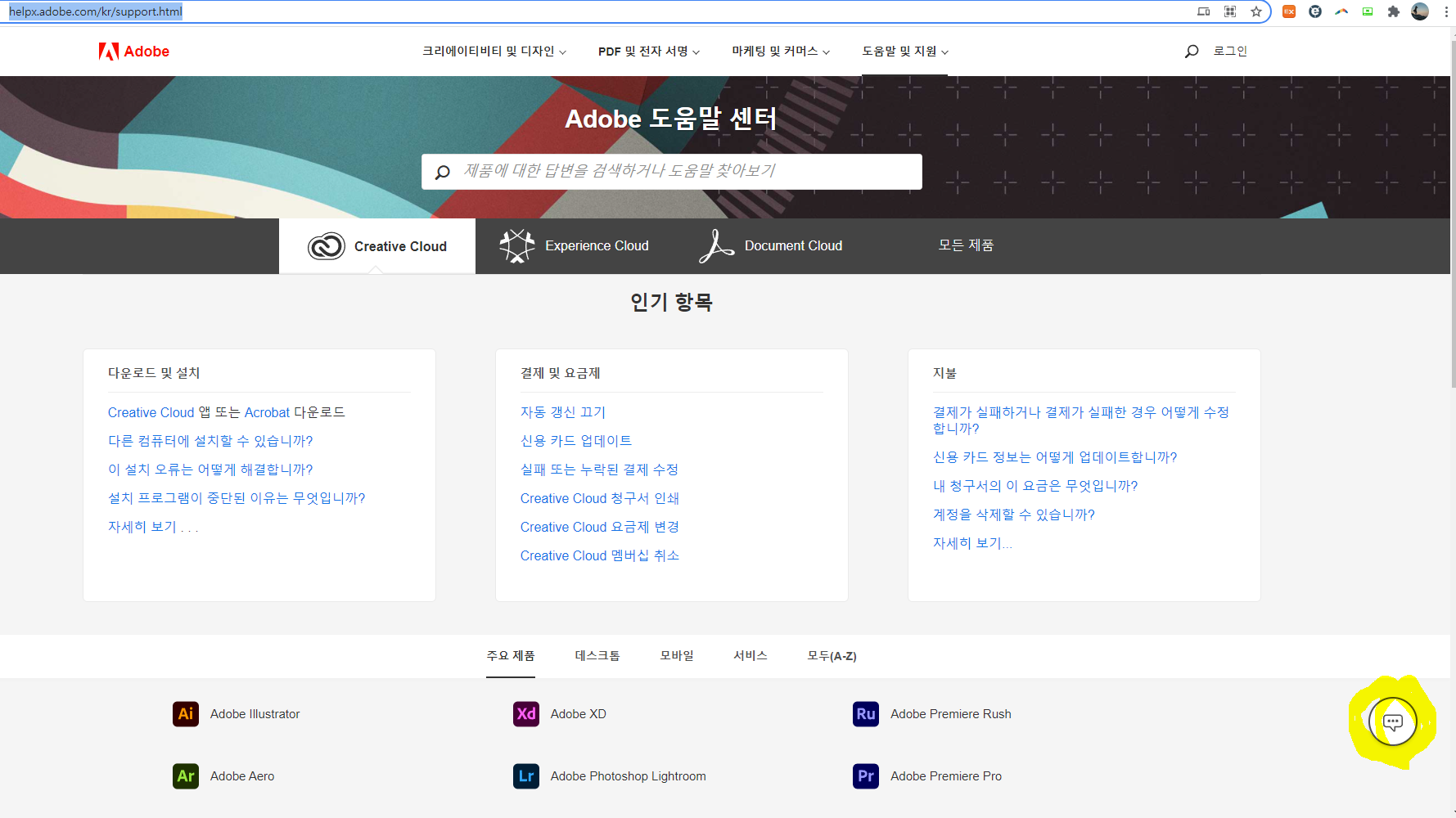Switch to the 모든 제품 tab

pos(966,245)
